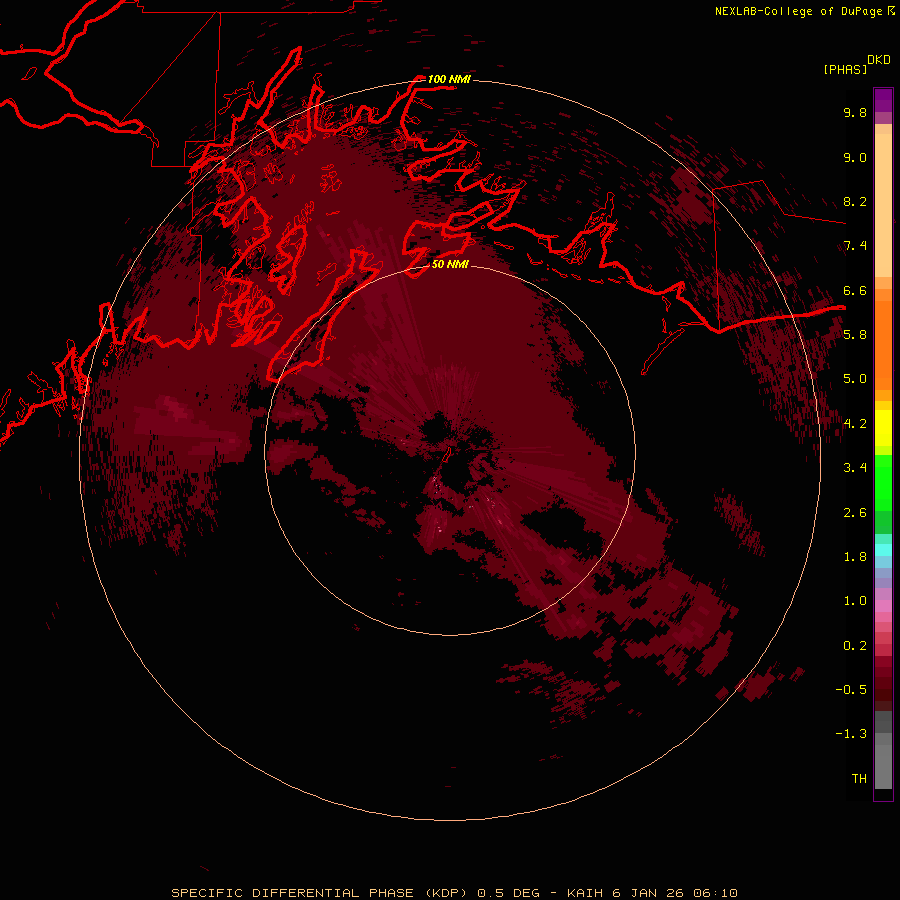Click the Specific Differential Phase KDP caption
900x900 pixels.
tap(454, 893)
